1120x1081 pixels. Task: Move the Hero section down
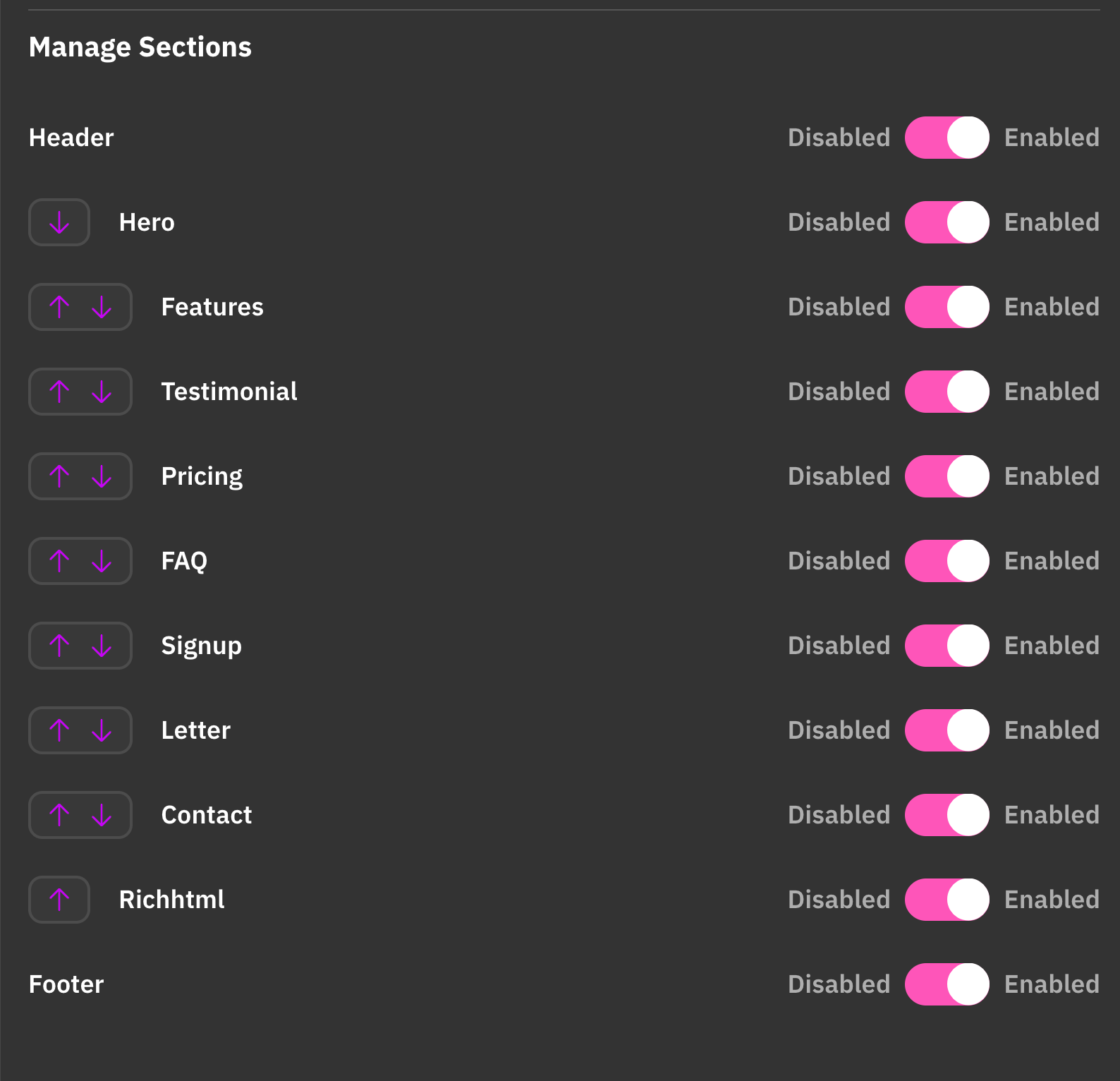[59, 223]
